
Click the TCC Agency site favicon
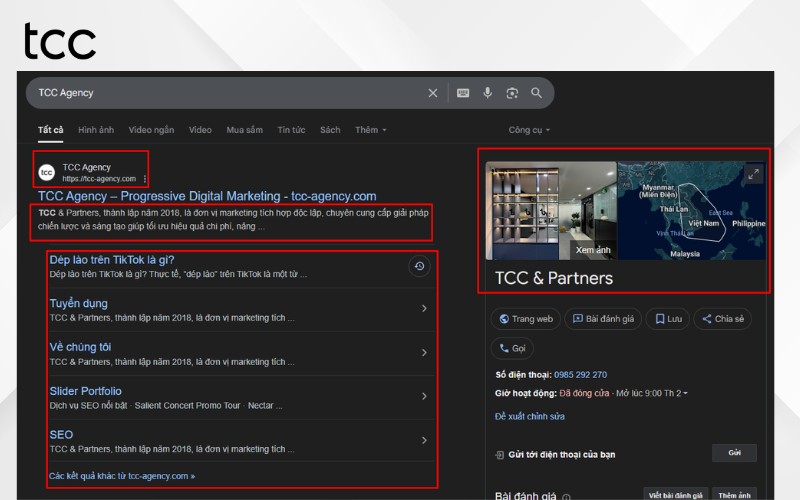pos(47,172)
